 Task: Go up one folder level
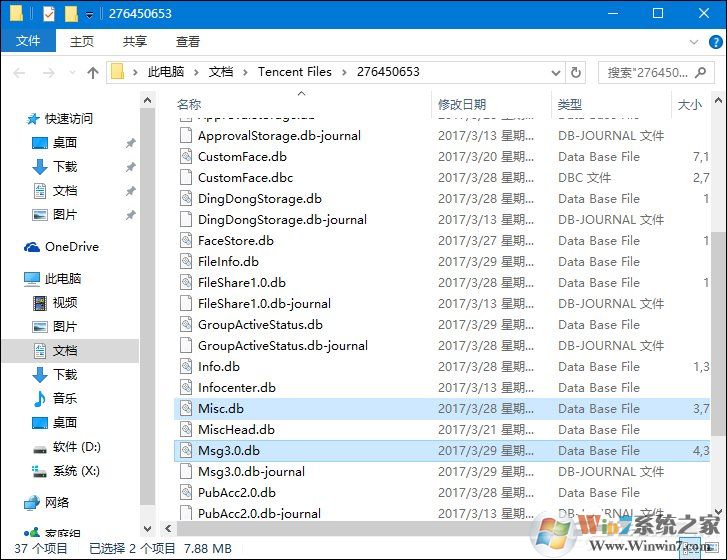(x=93, y=73)
